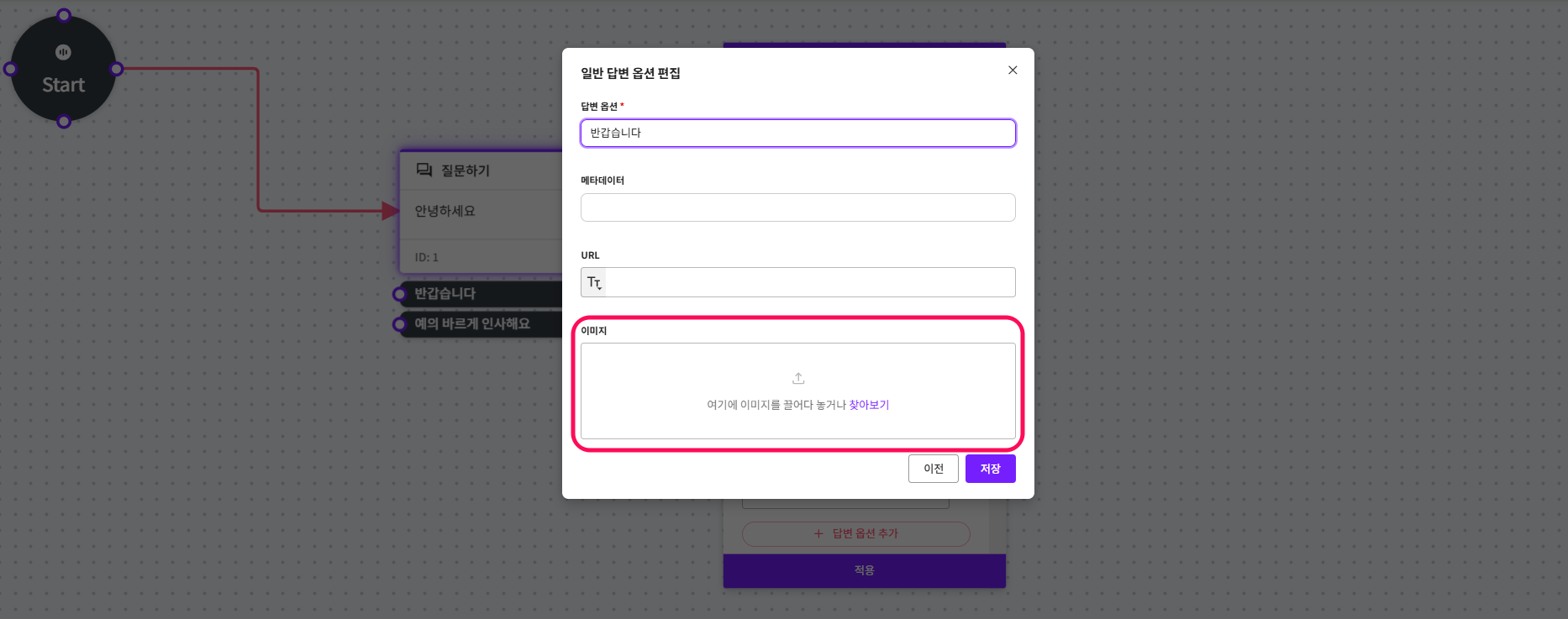The image size is (1568, 619).
Task: Focus the 답변 옵션 field containing 반갑습니다
Action: [797, 133]
